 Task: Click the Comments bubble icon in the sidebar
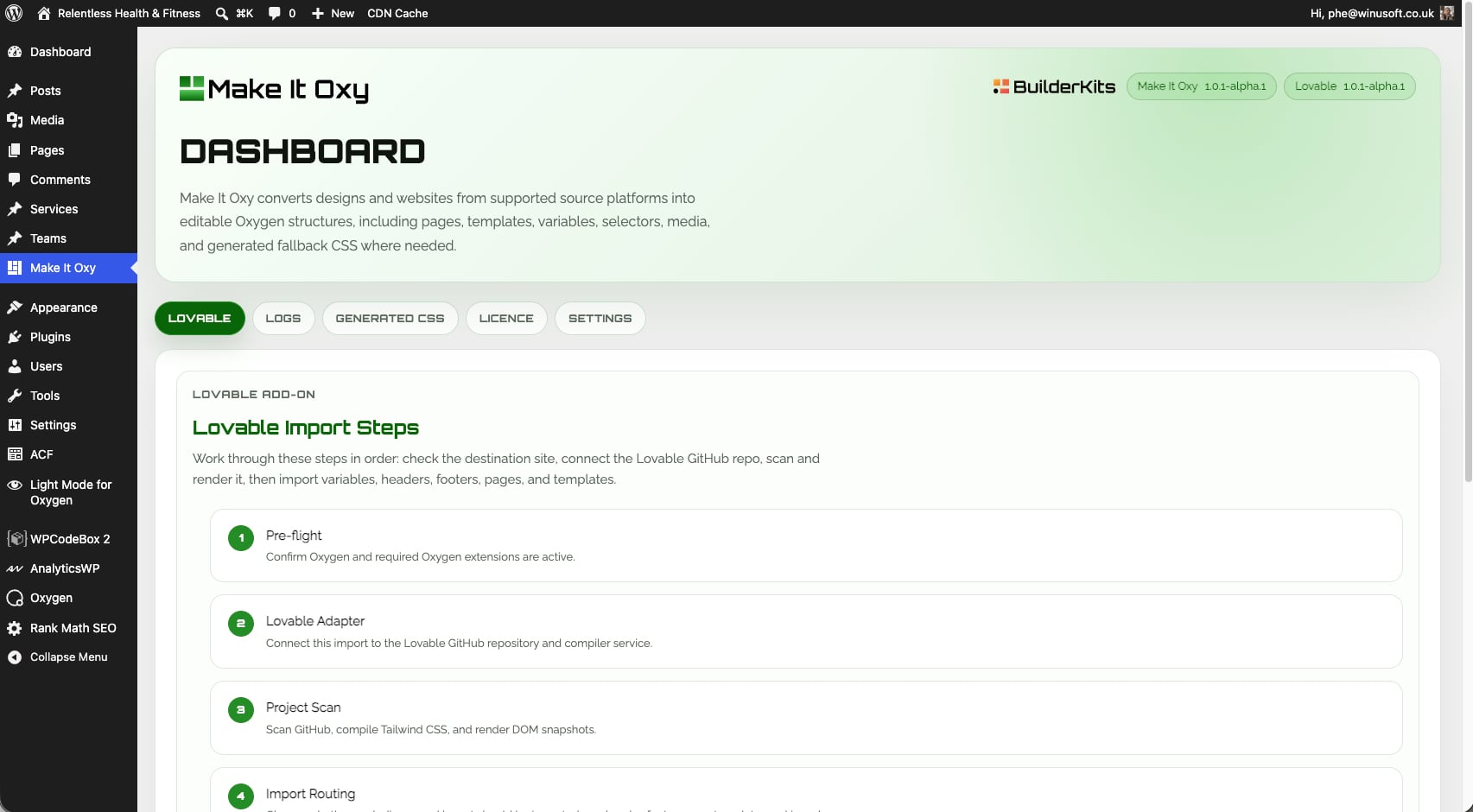(15, 180)
